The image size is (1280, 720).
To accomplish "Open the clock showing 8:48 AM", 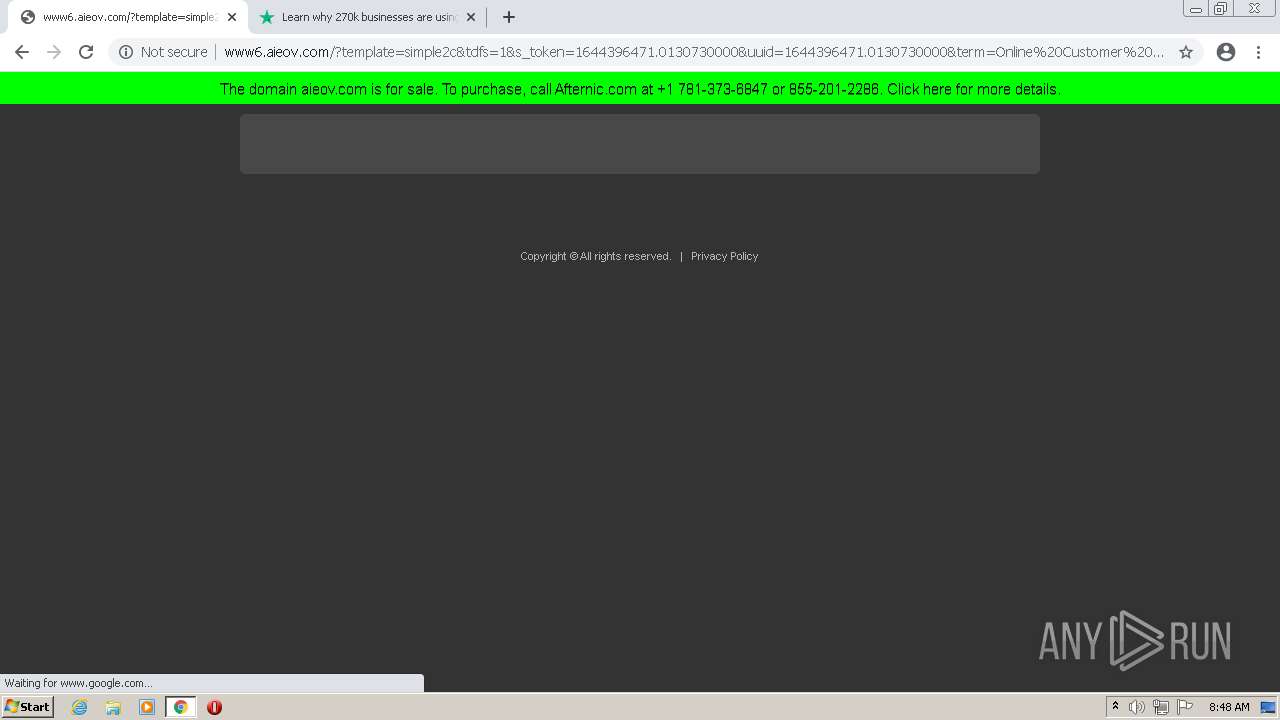I will point(1229,707).
